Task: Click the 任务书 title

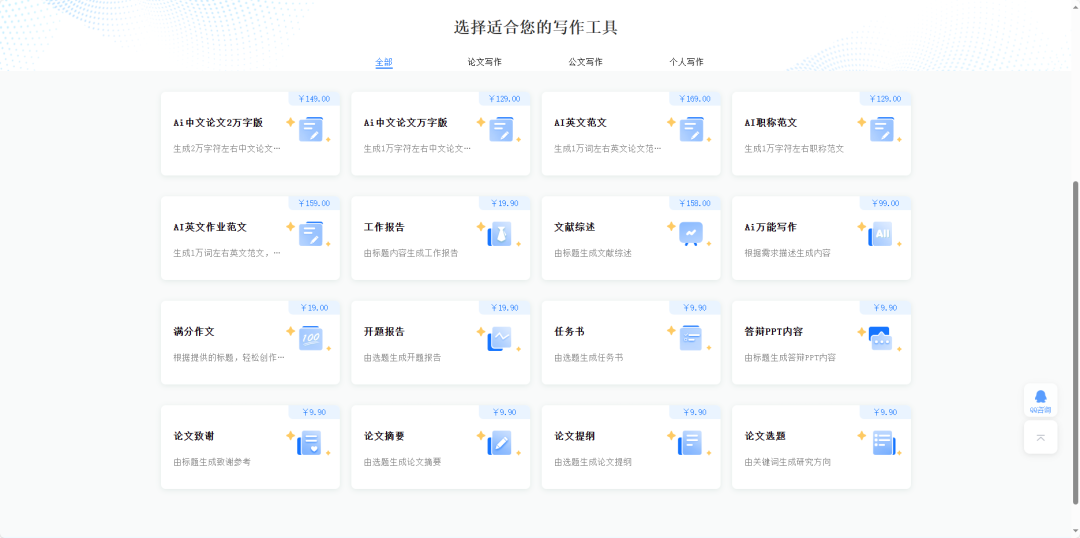Action: click(569, 331)
